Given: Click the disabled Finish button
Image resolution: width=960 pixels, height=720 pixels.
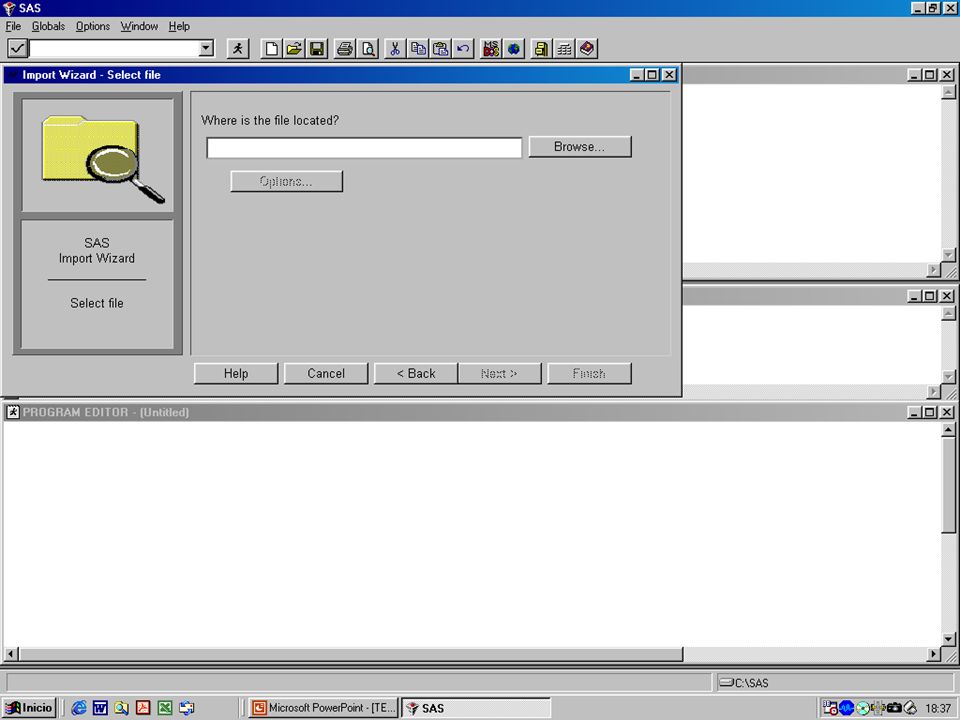Looking at the screenshot, I should (589, 373).
